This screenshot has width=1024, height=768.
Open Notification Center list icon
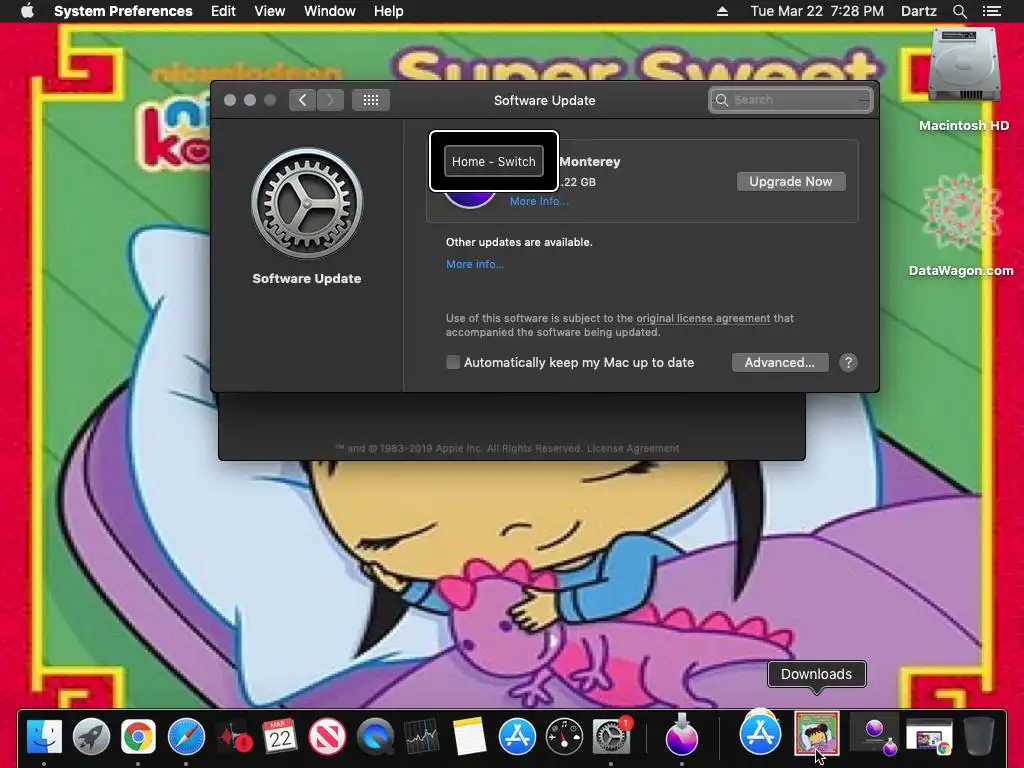point(992,11)
